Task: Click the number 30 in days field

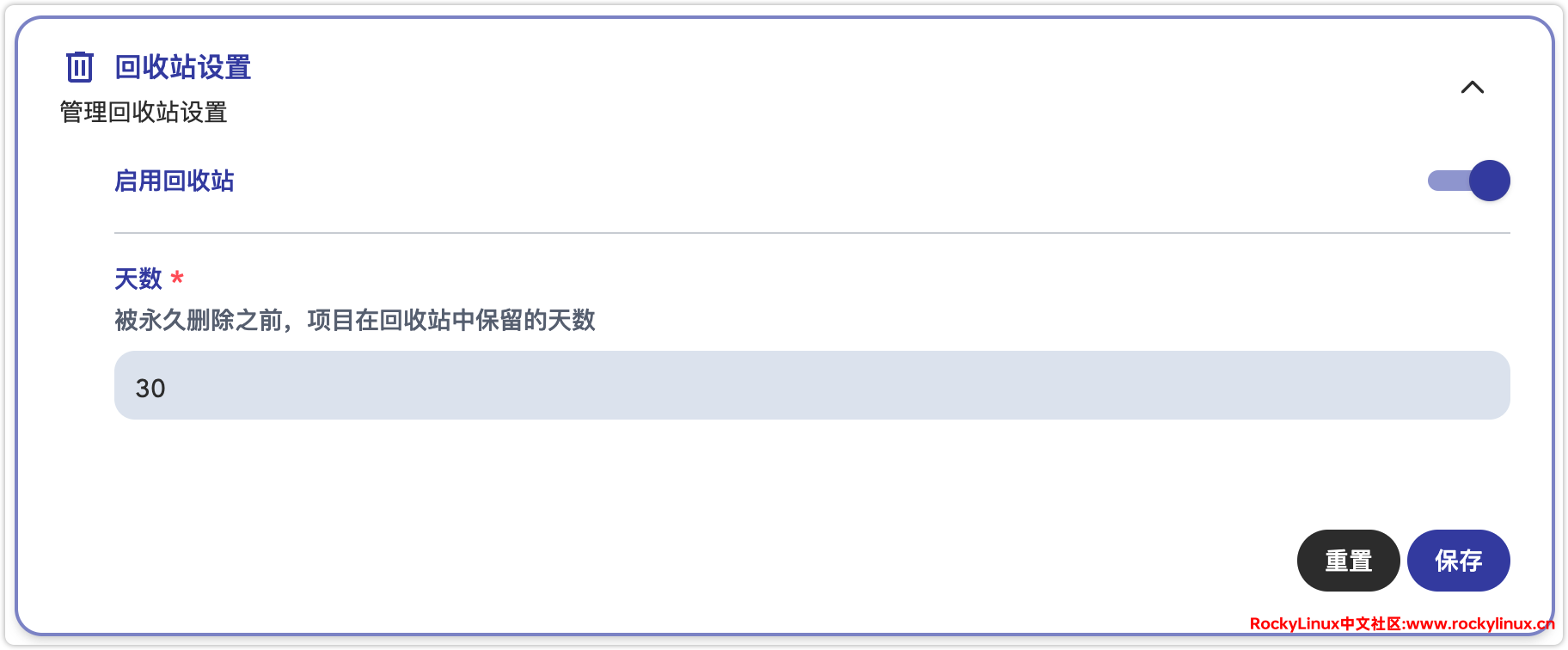Action: point(150,389)
